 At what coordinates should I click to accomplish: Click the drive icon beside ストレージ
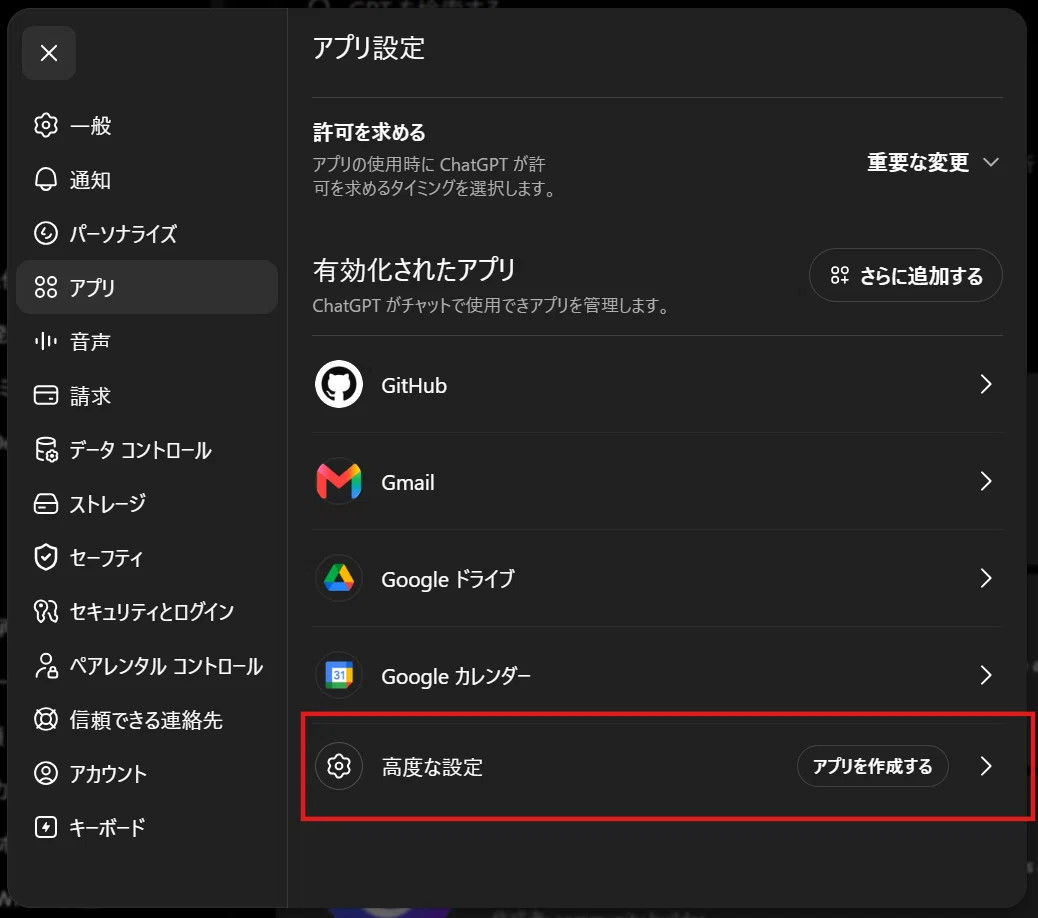(x=46, y=504)
